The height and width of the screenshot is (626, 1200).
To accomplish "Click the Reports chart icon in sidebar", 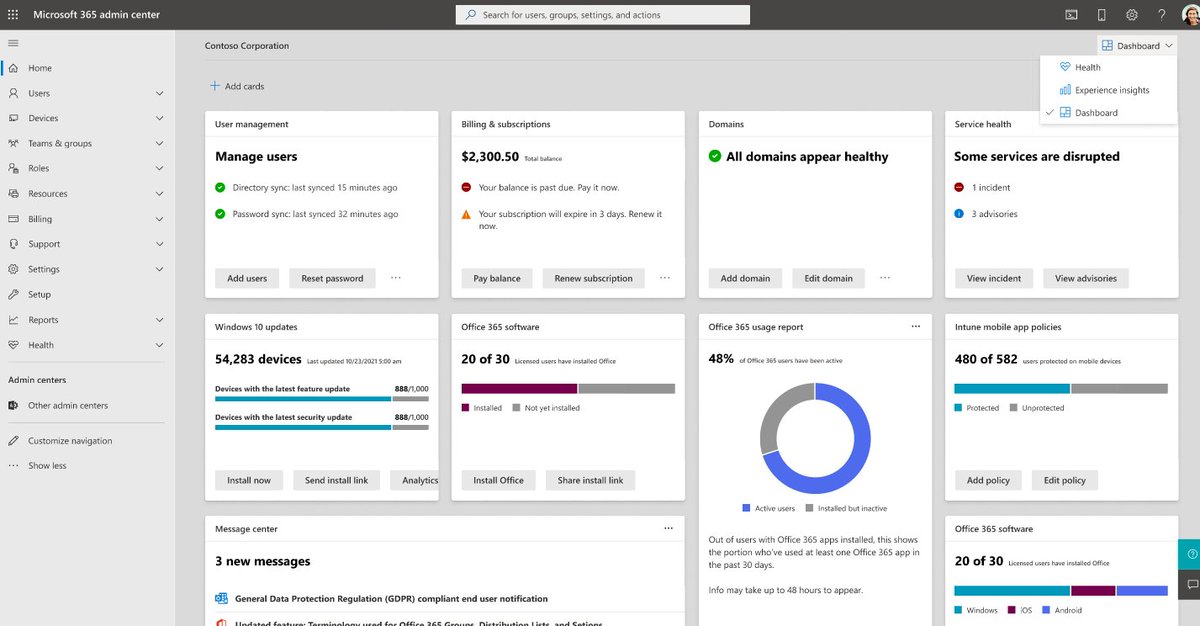I will click(13, 320).
